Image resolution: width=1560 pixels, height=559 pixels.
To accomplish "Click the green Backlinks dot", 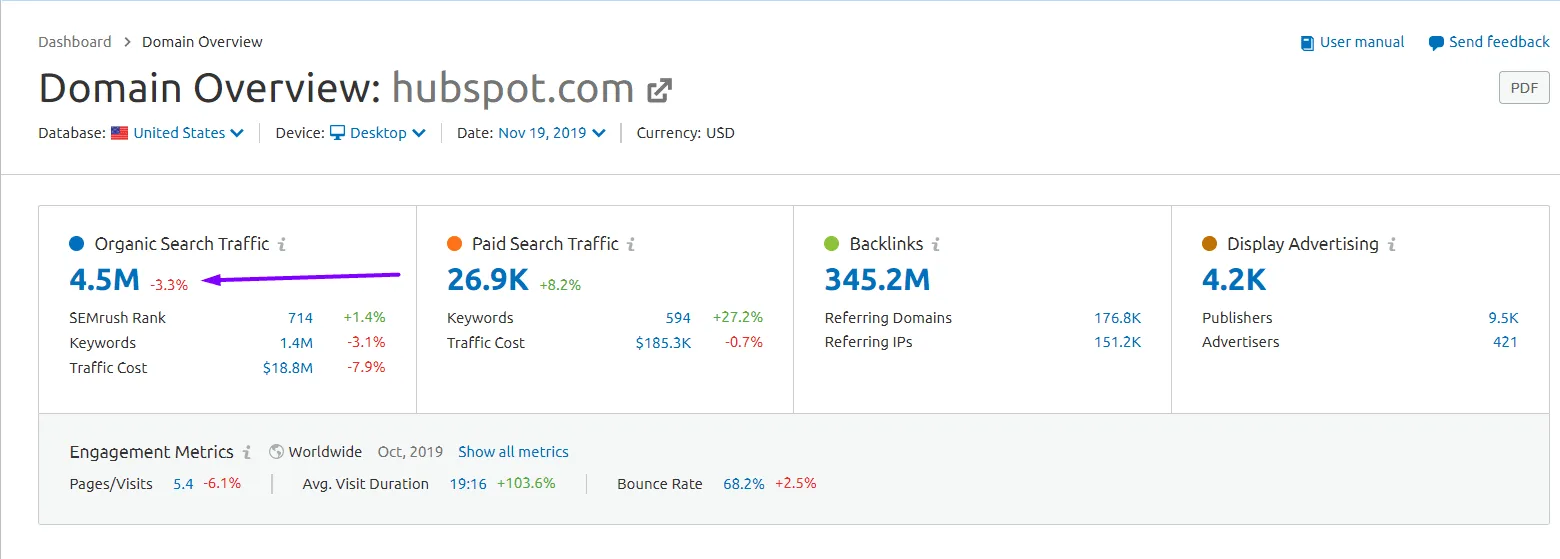I will pyautogui.click(x=831, y=244).
